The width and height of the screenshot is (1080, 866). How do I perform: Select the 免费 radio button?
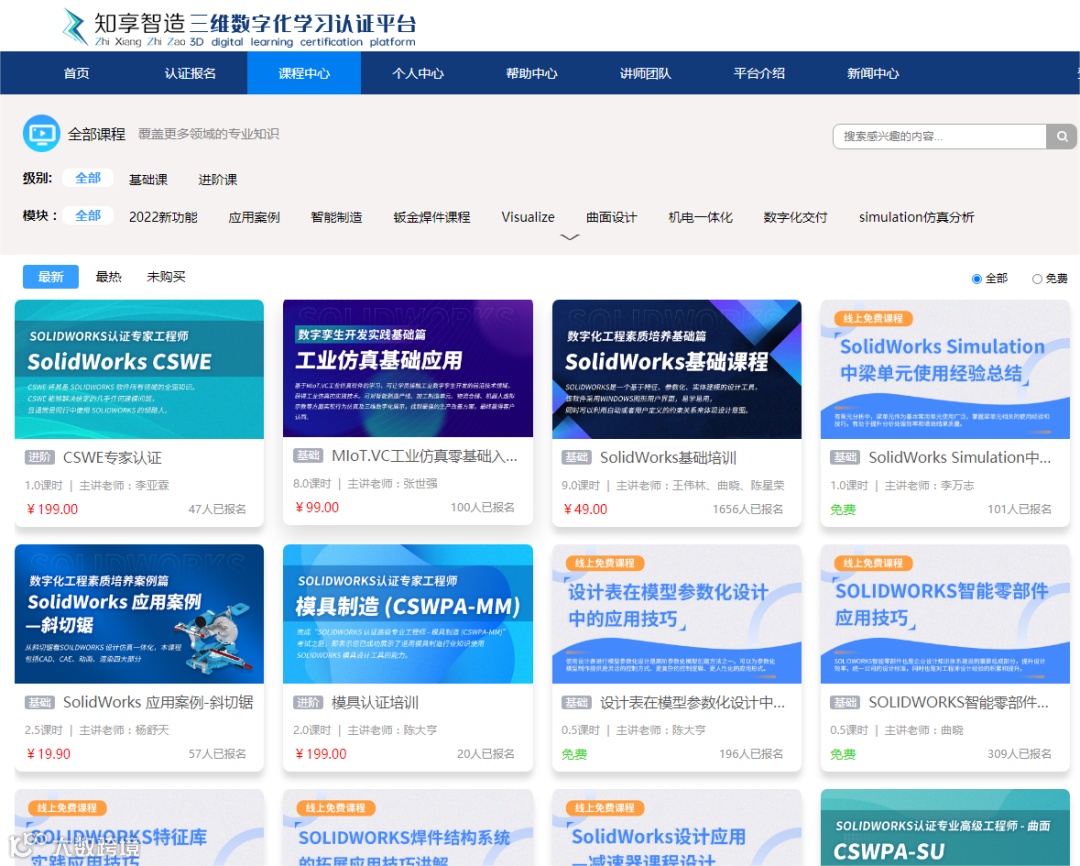click(x=1037, y=279)
